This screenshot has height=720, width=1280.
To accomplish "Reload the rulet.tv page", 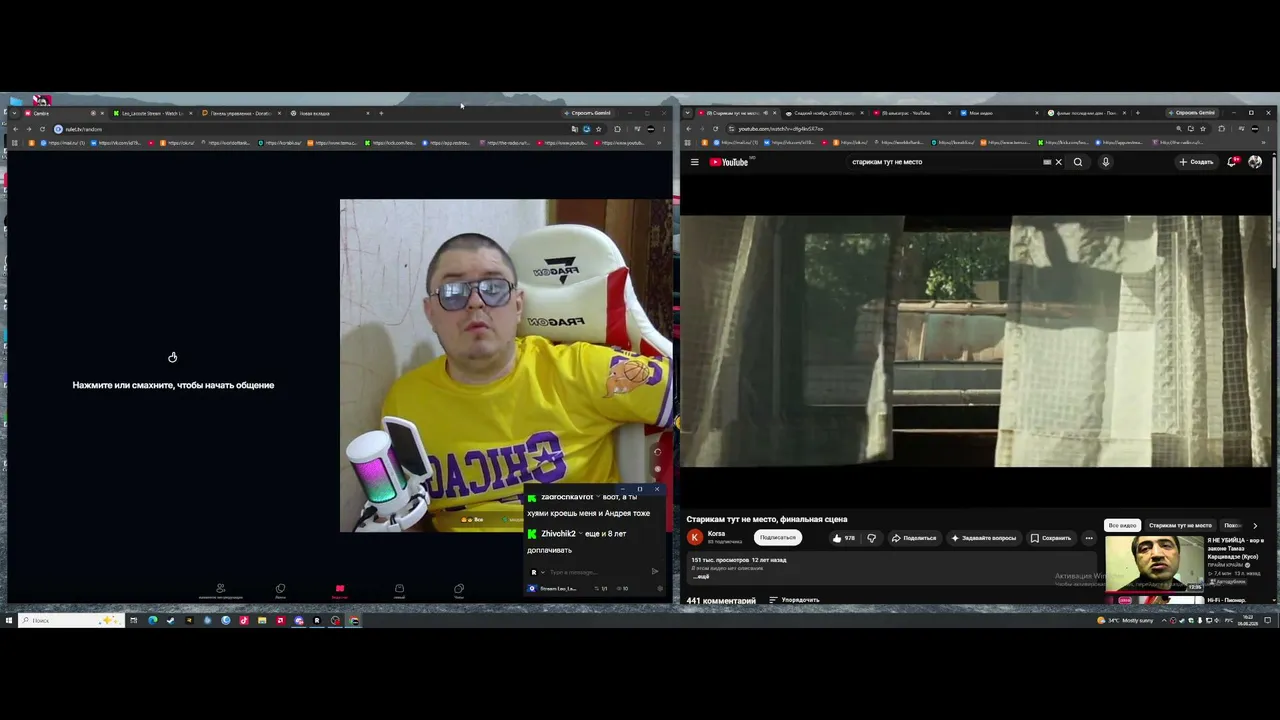I will [x=42, y=129].
